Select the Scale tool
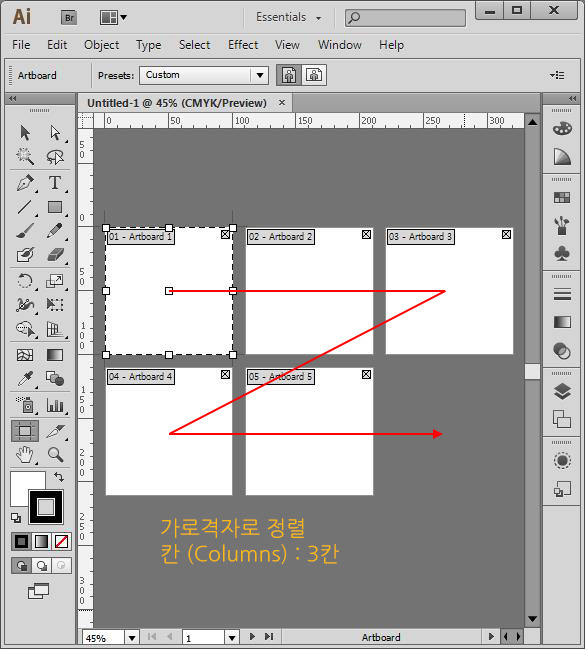 55,281
